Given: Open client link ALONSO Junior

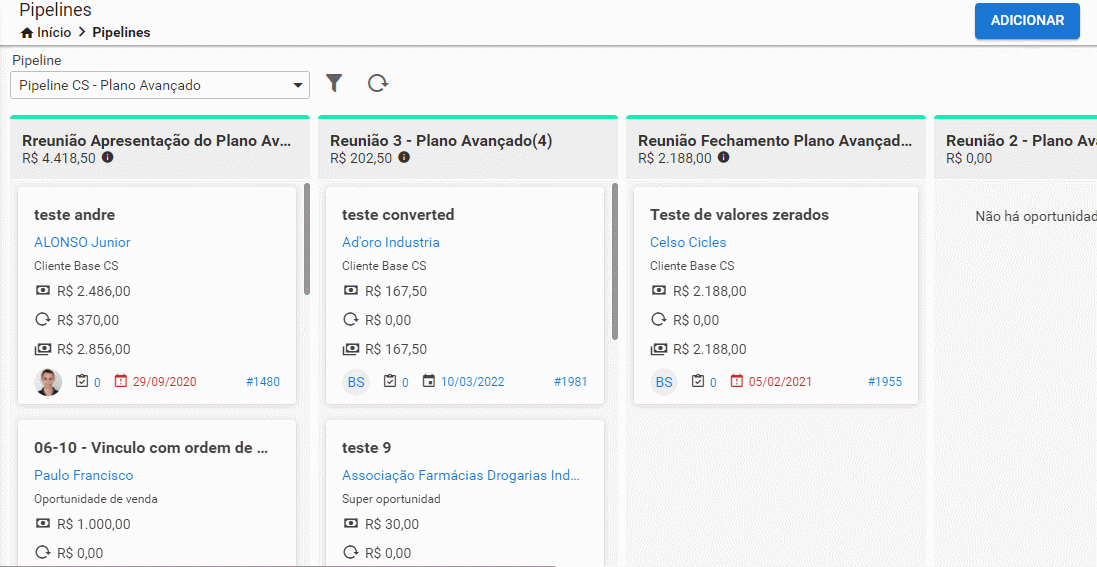Looking at the screenshot, I should (x=83, y=242).
